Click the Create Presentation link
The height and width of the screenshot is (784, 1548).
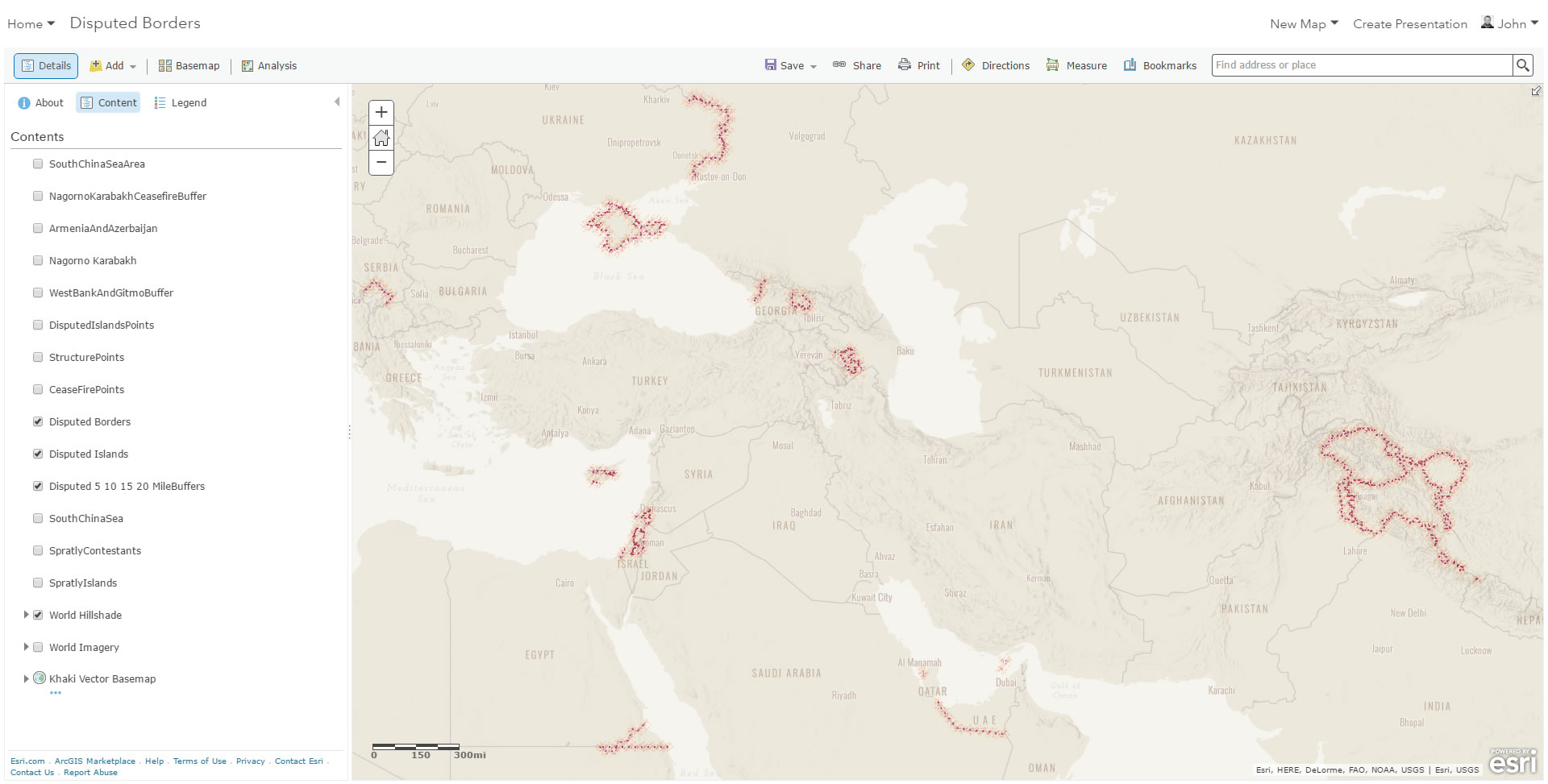1410,23
